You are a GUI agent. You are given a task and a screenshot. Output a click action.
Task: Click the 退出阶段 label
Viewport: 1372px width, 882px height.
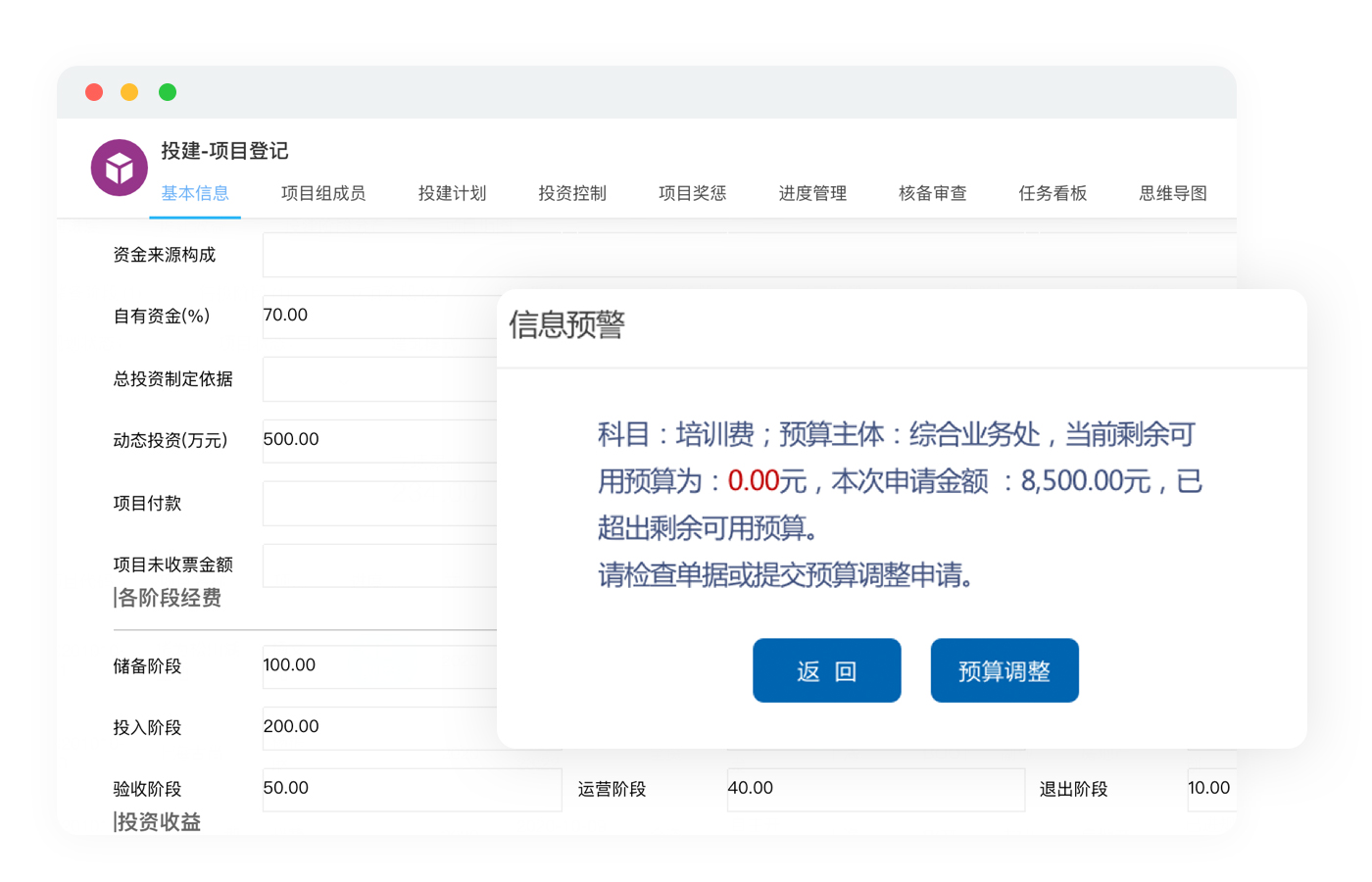(x=1073, y=790)
